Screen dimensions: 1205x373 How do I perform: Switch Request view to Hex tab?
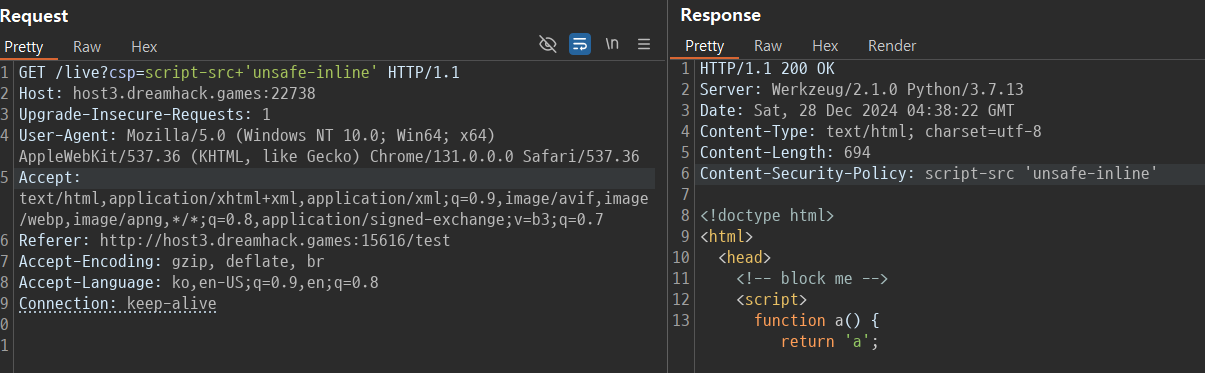click(x=144, y=47)
